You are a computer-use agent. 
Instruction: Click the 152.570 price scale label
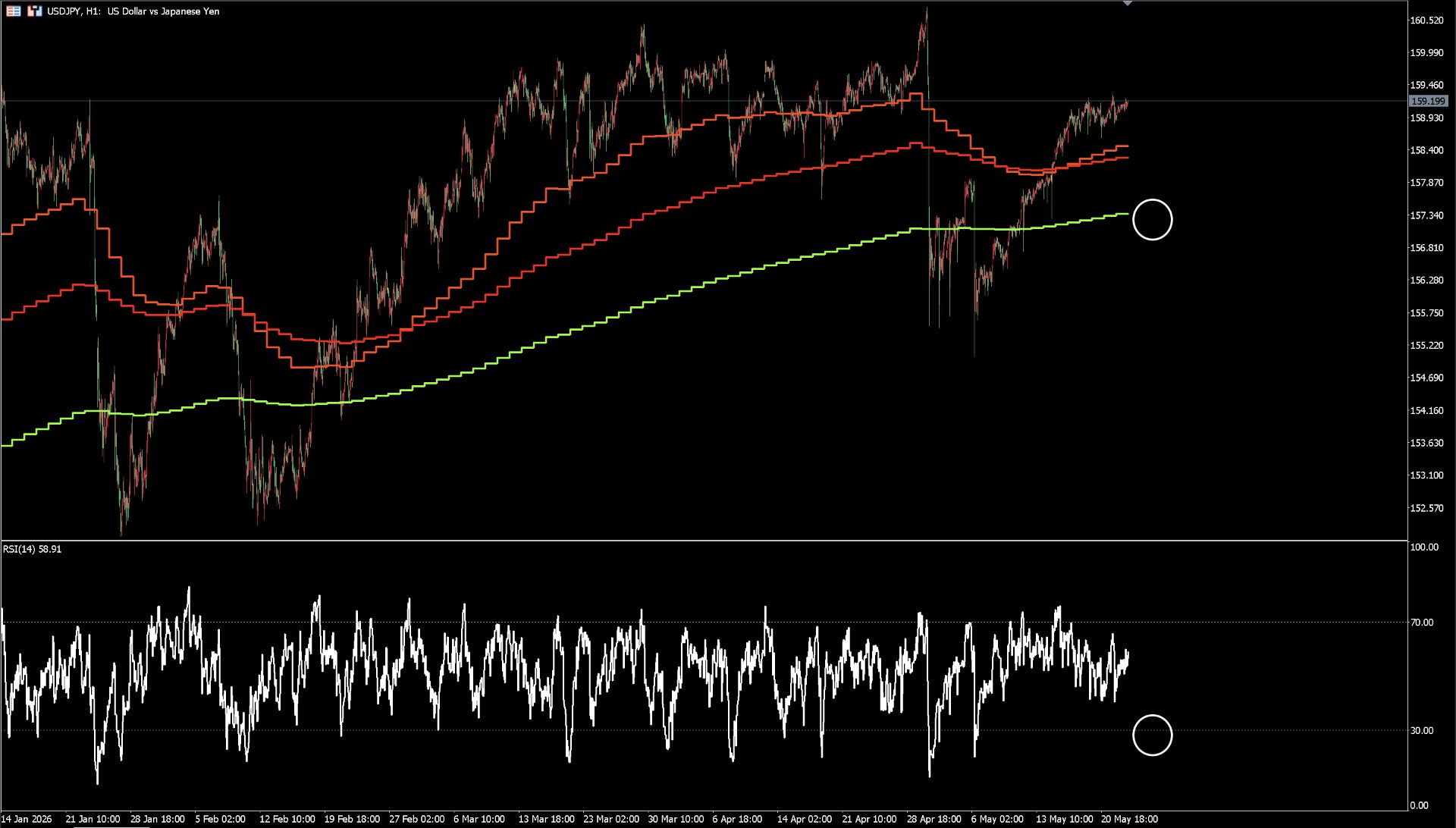pyautogui.click(x=1426, y=508)
